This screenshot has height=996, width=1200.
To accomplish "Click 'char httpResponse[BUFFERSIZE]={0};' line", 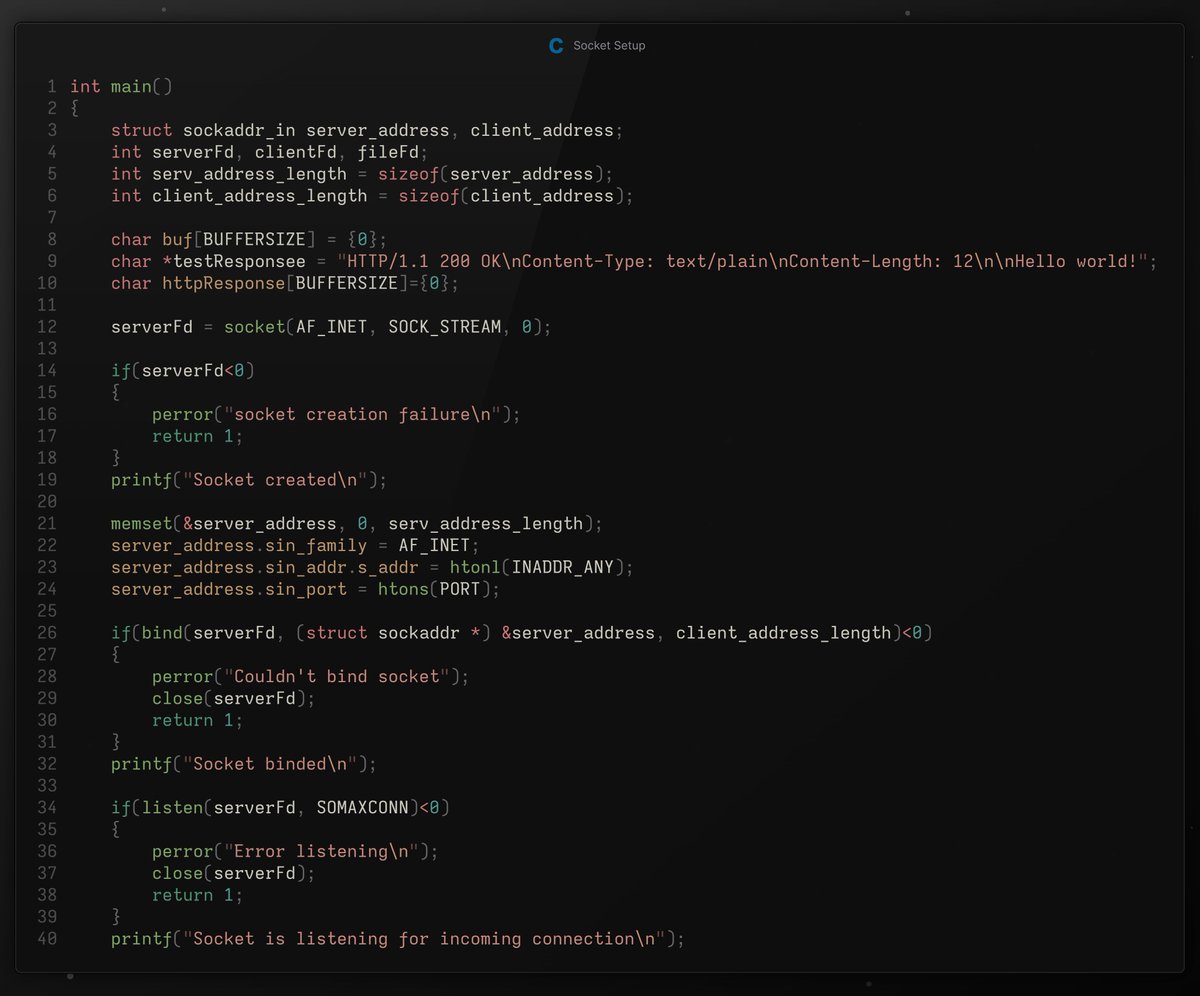I will tap(285, 284).
